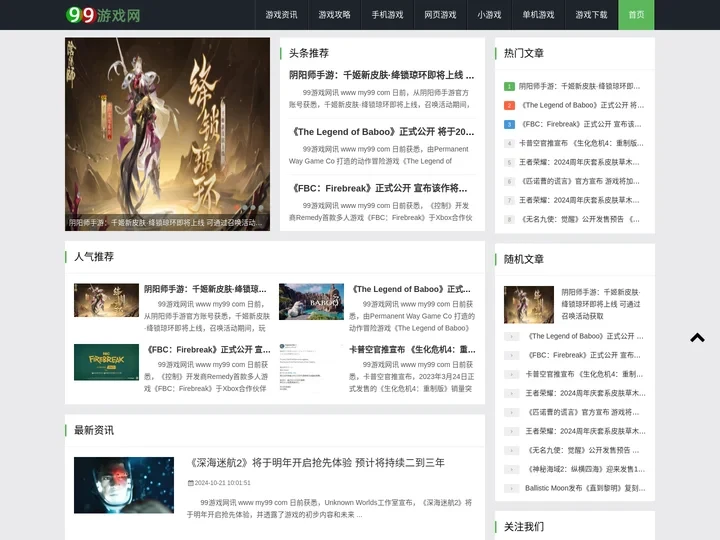The image size is (720, 540).
Task: Click hot article ranked 1 阴阳师手游
Action: click(579, 86)
